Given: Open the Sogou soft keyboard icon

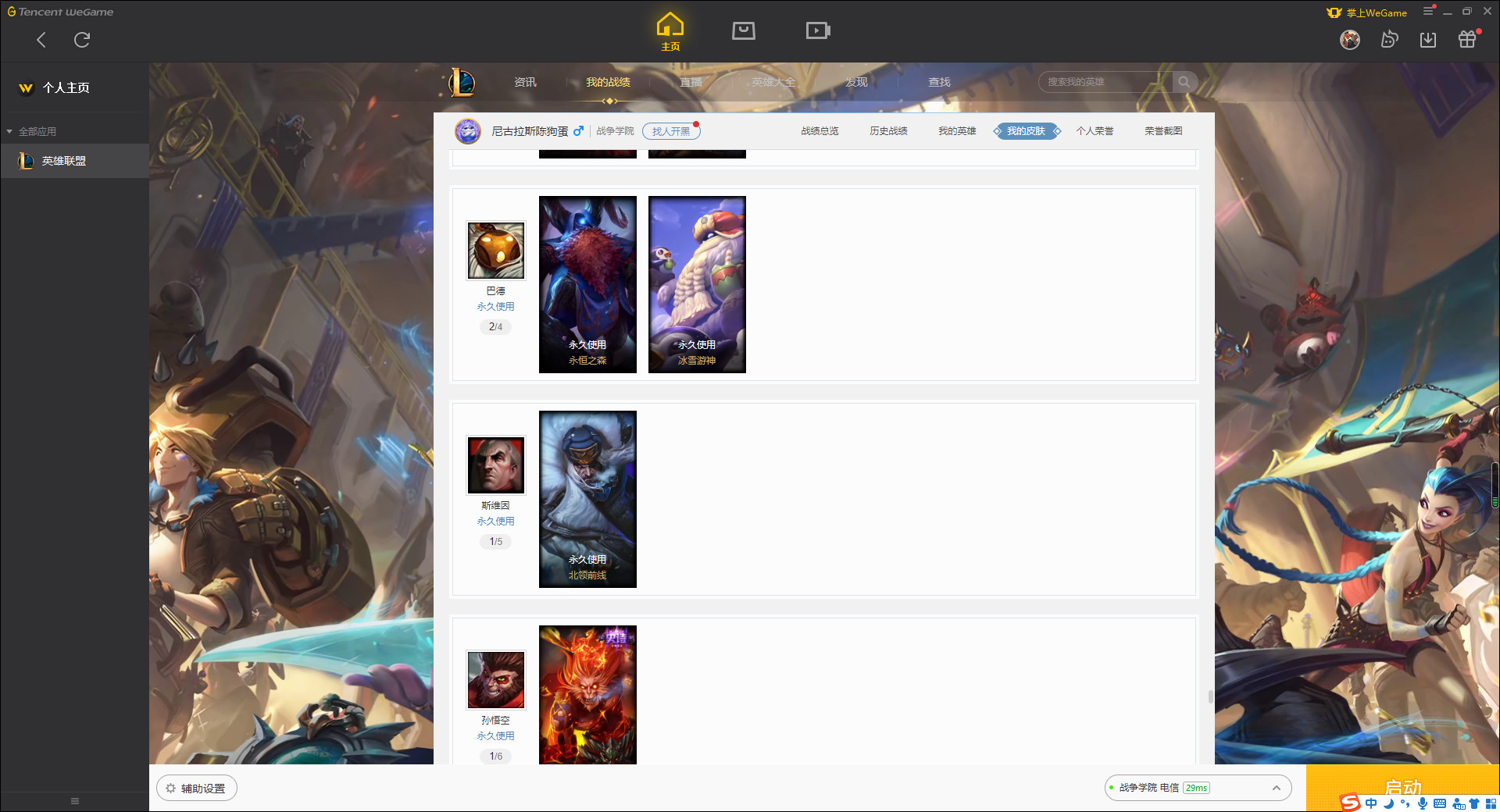Looking at the screenshot, I should [x=1440, y=803].
